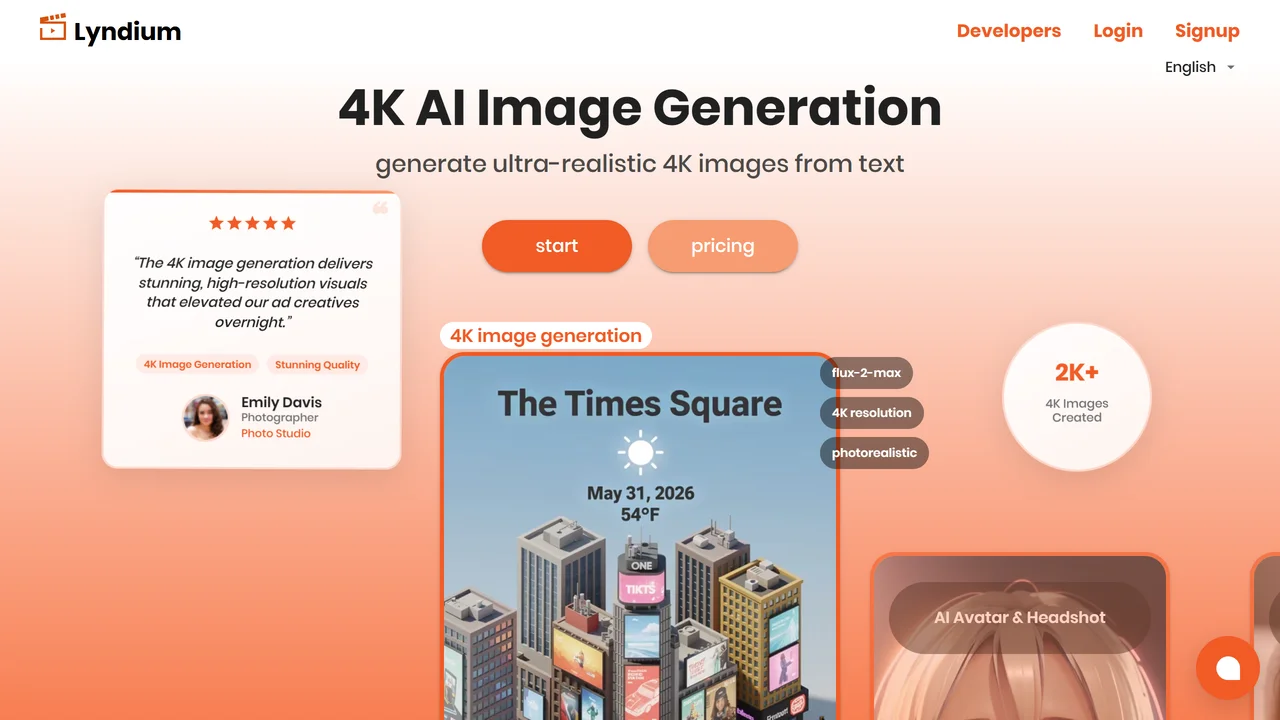1280x720 pixels.
Task: Hit the orange start button
Action: coord(557,246)
